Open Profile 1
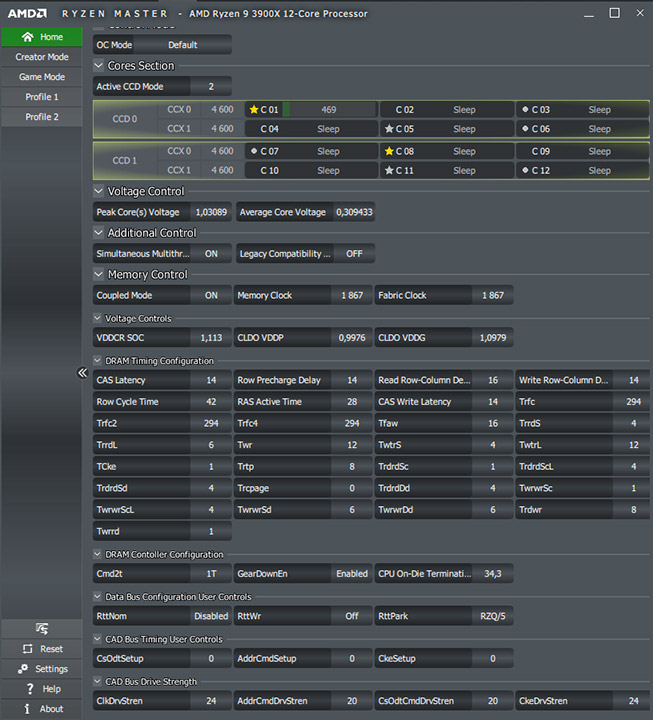The width and height of the screenshot is (653, 720). (x=42, y=97)
